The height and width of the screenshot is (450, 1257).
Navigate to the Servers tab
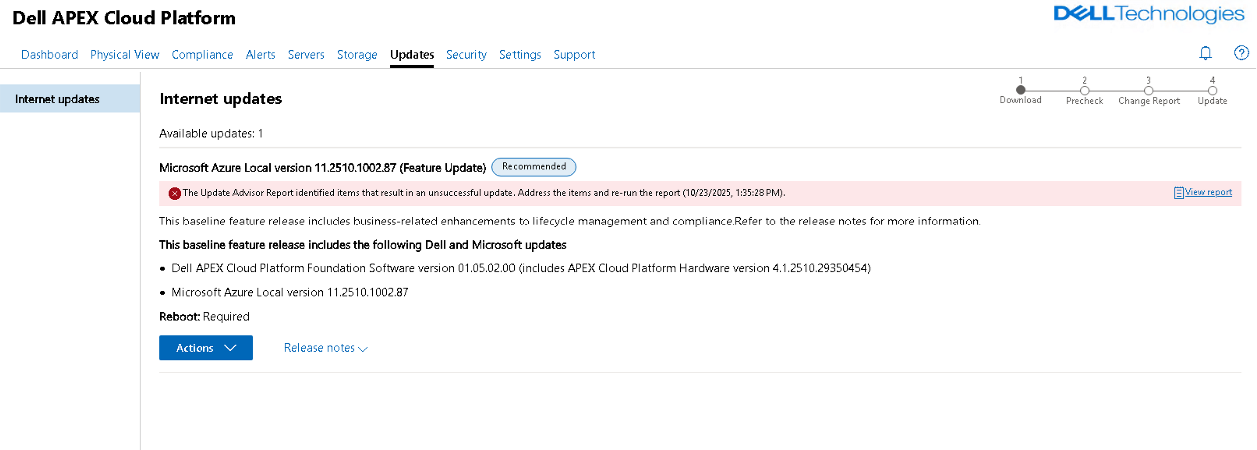pos(306,55)
